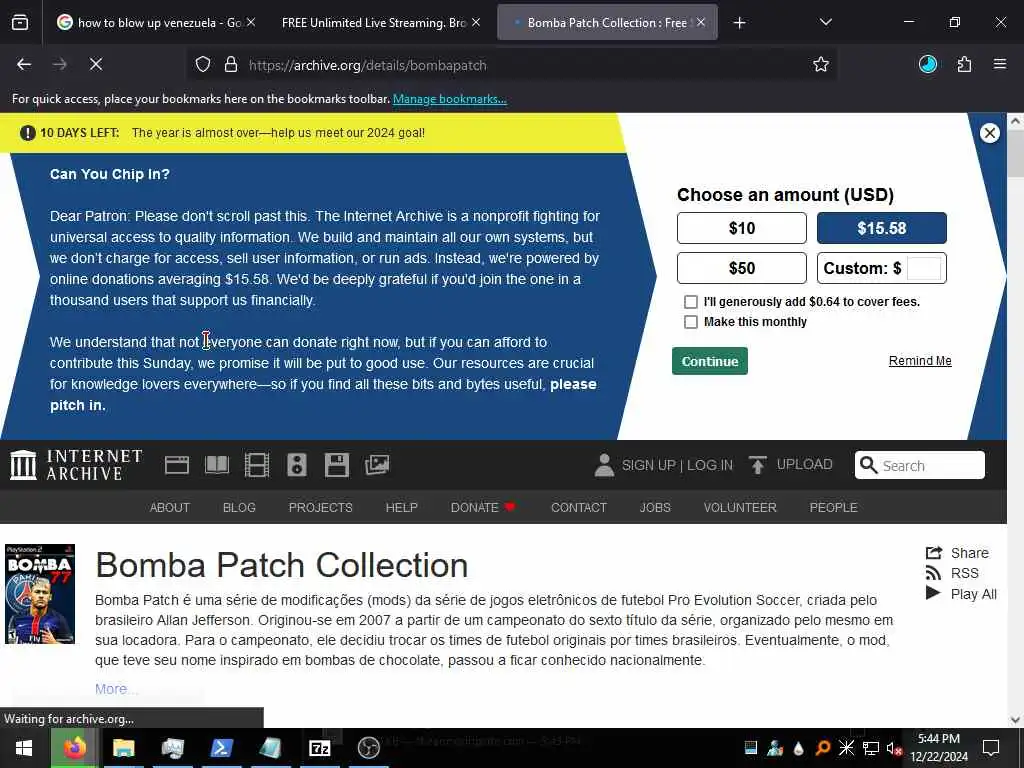Open Internet Archive Video film icon
1024x768 pixels.
[257, 465]
